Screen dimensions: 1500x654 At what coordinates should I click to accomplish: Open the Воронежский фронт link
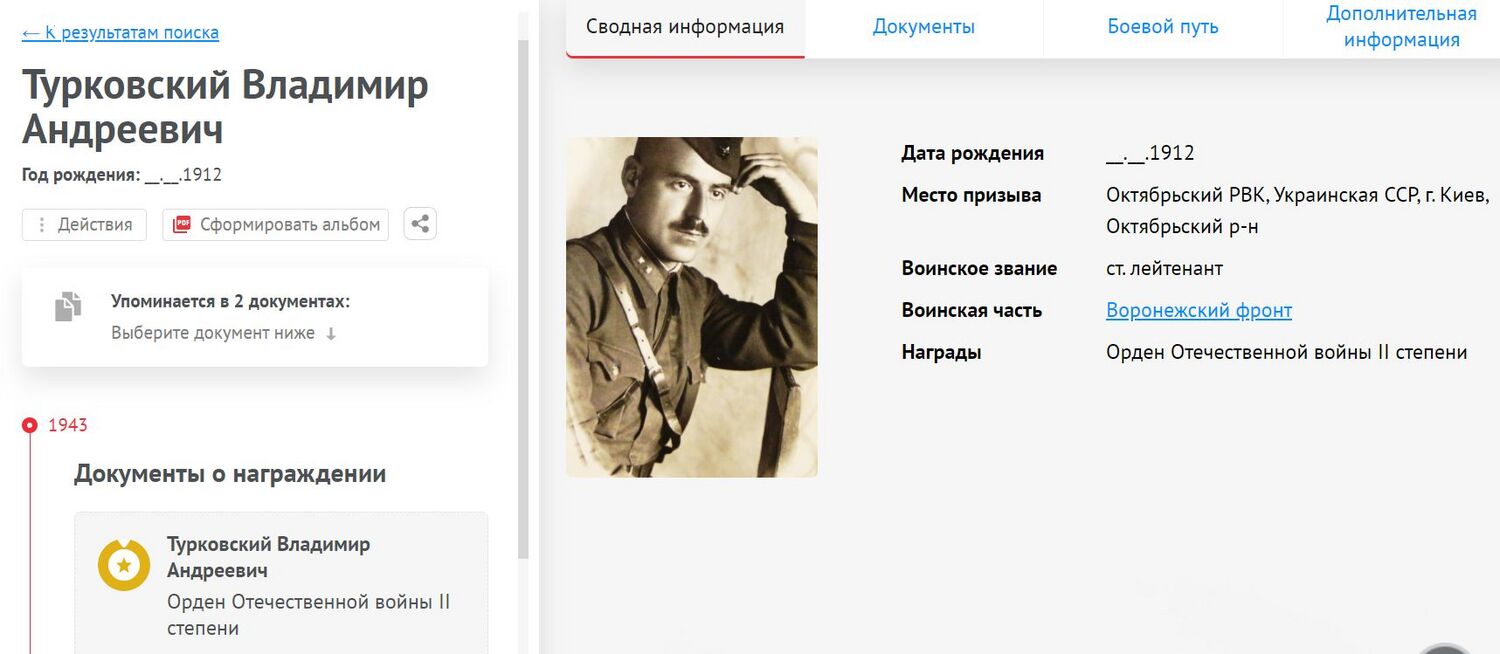[x=1199, y=310]
